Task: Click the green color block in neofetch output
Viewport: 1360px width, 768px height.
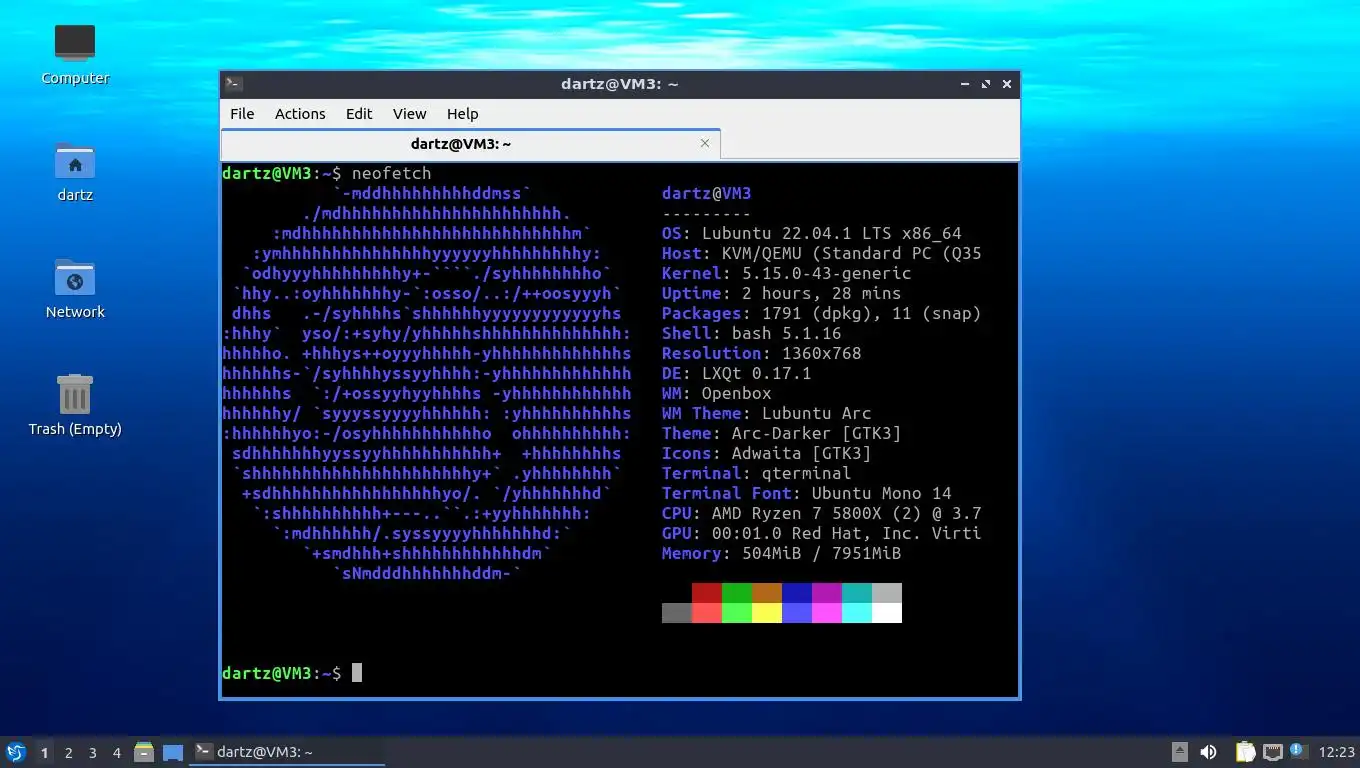Action: point(737,593)
